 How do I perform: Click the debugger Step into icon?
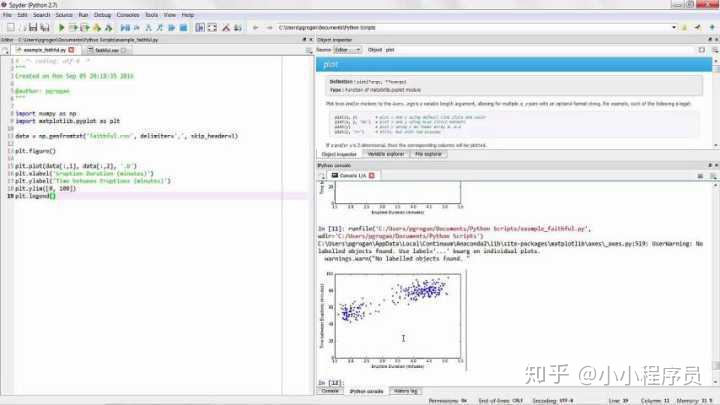(x=148, y=28)
